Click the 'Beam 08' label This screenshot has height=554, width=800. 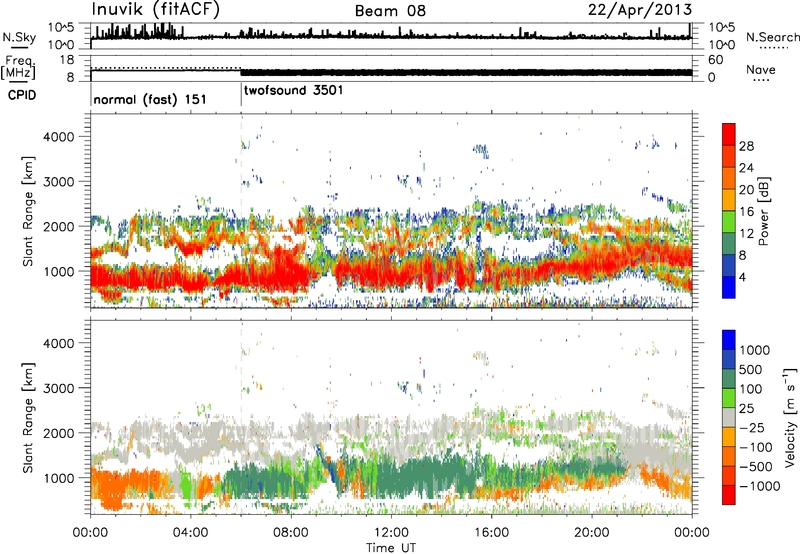[x=390, y=11]
